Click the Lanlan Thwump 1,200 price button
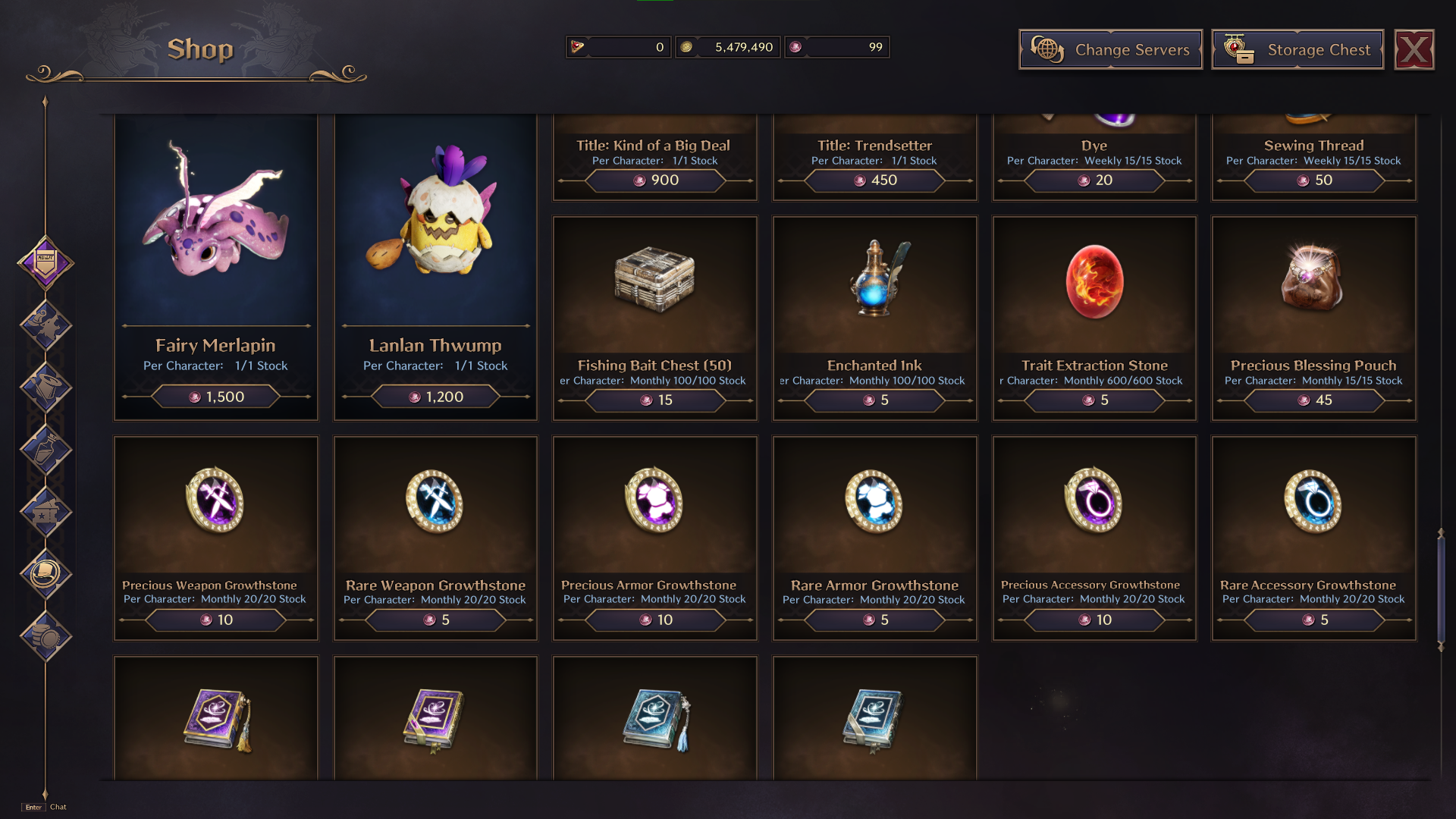1456x819 pixels. (x=435, y=397)
